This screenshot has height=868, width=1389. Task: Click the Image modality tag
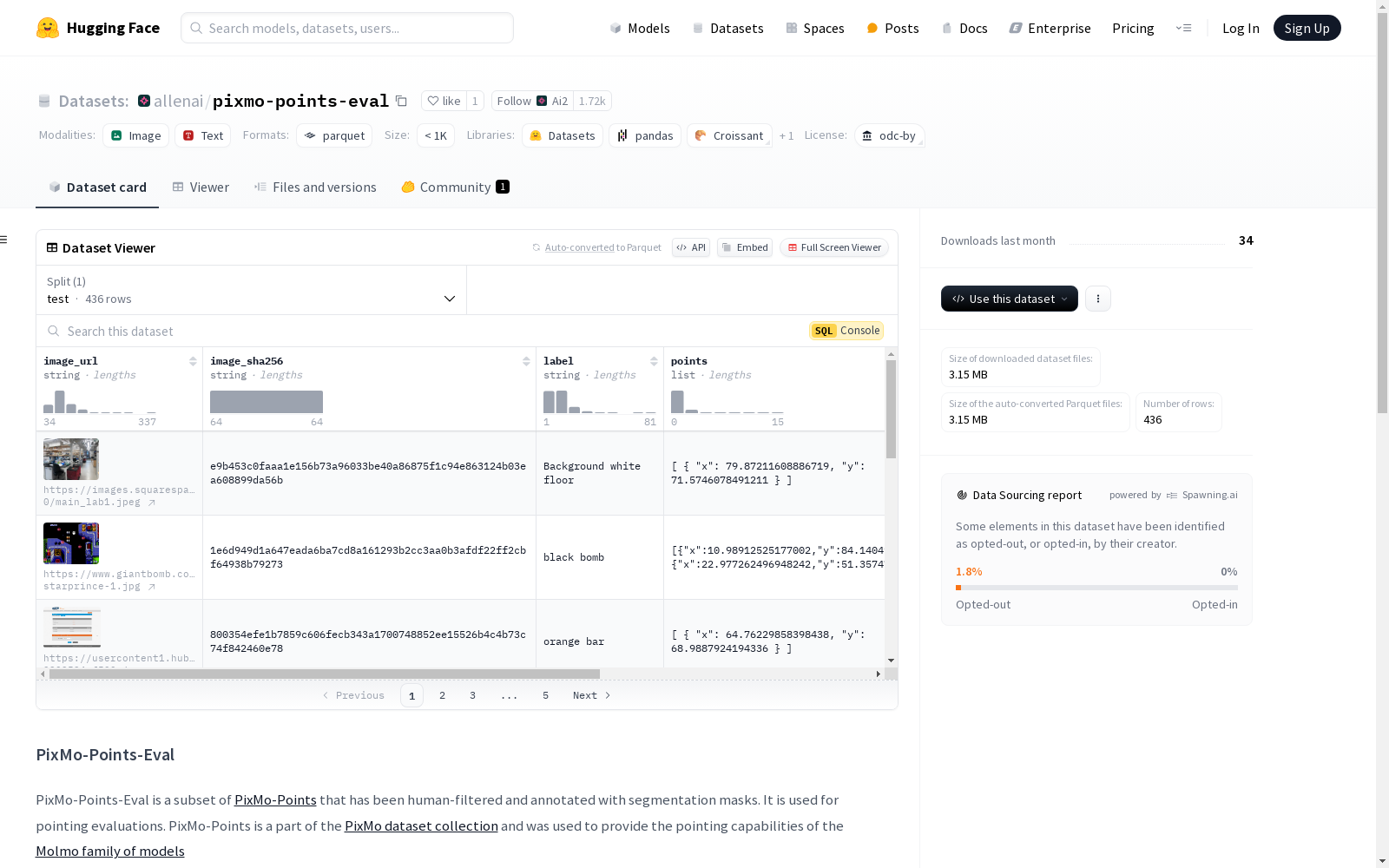(136, 135)
